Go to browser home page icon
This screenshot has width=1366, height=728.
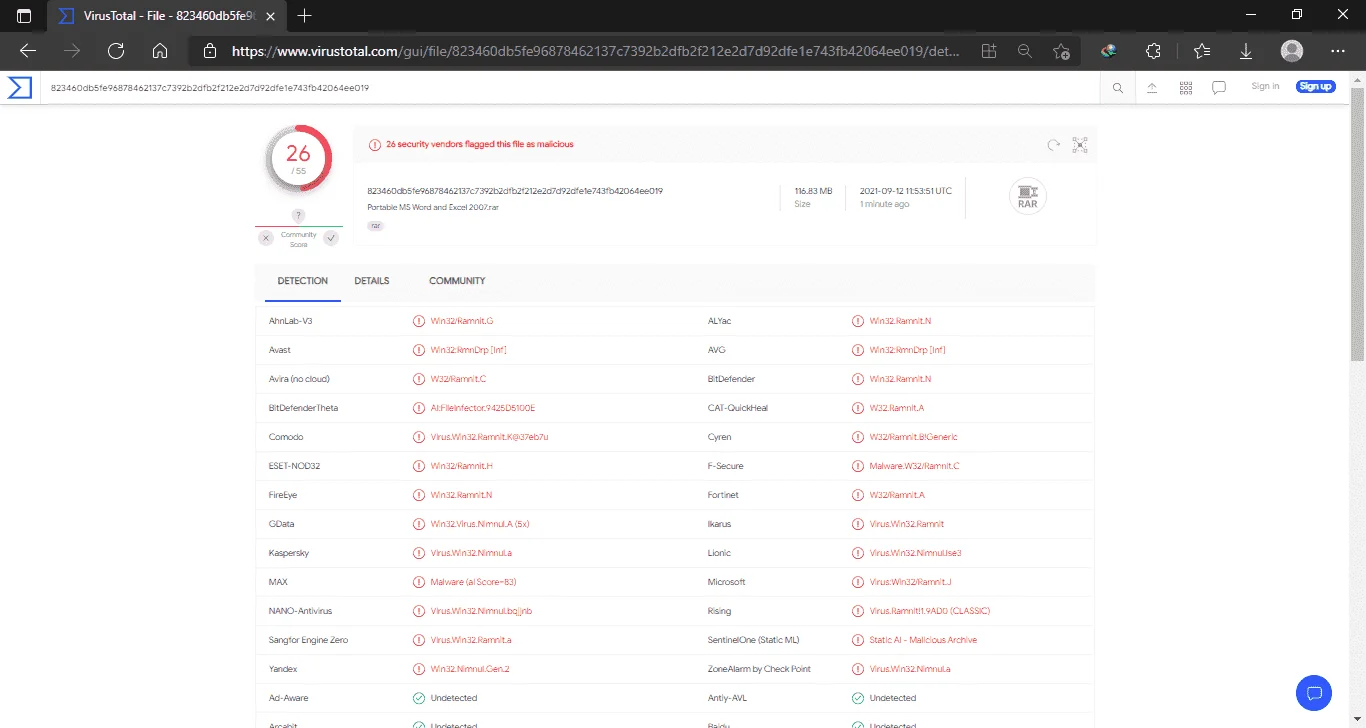click(x=159, y=51)
